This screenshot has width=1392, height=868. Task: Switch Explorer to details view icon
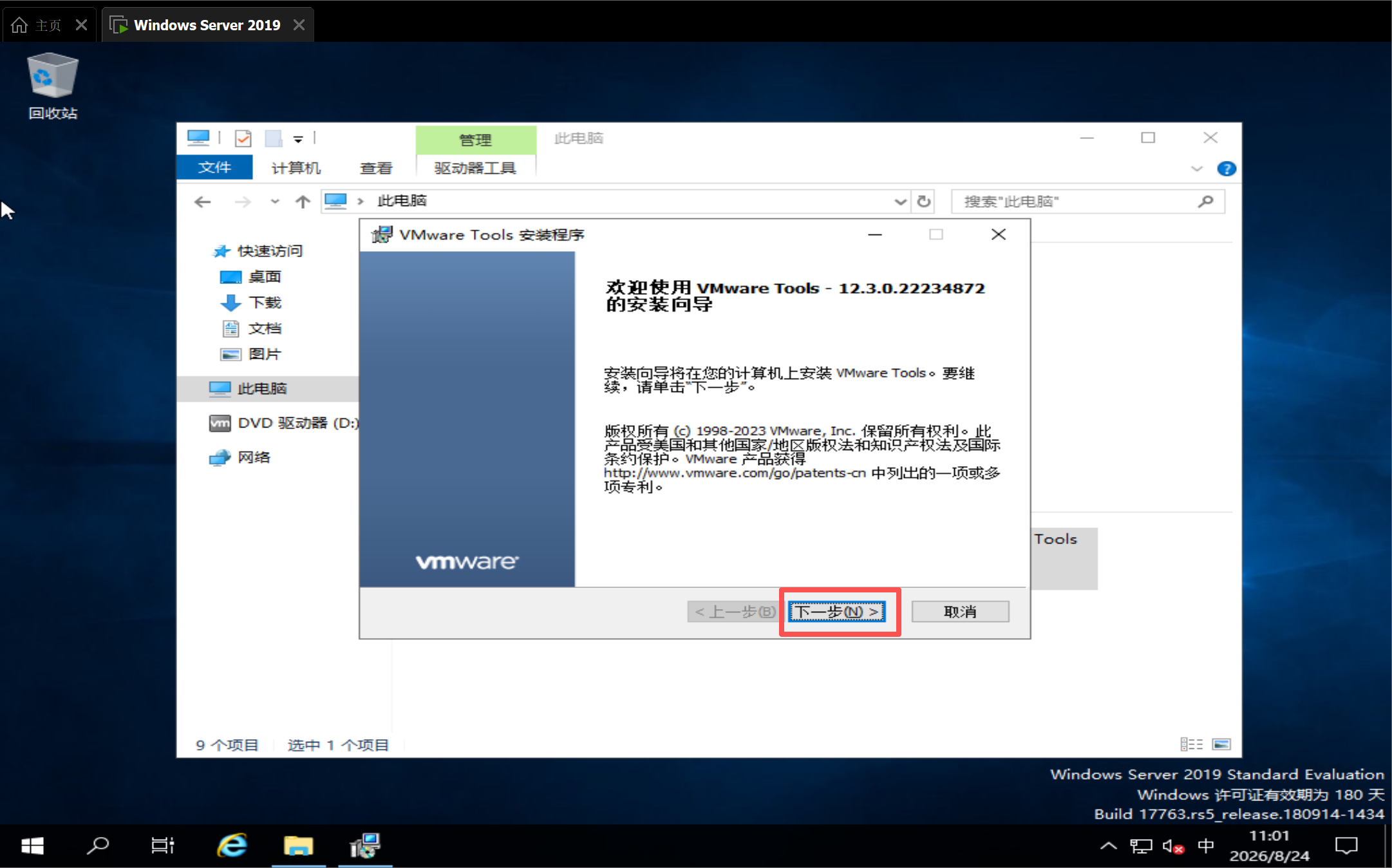(1192, 744)
